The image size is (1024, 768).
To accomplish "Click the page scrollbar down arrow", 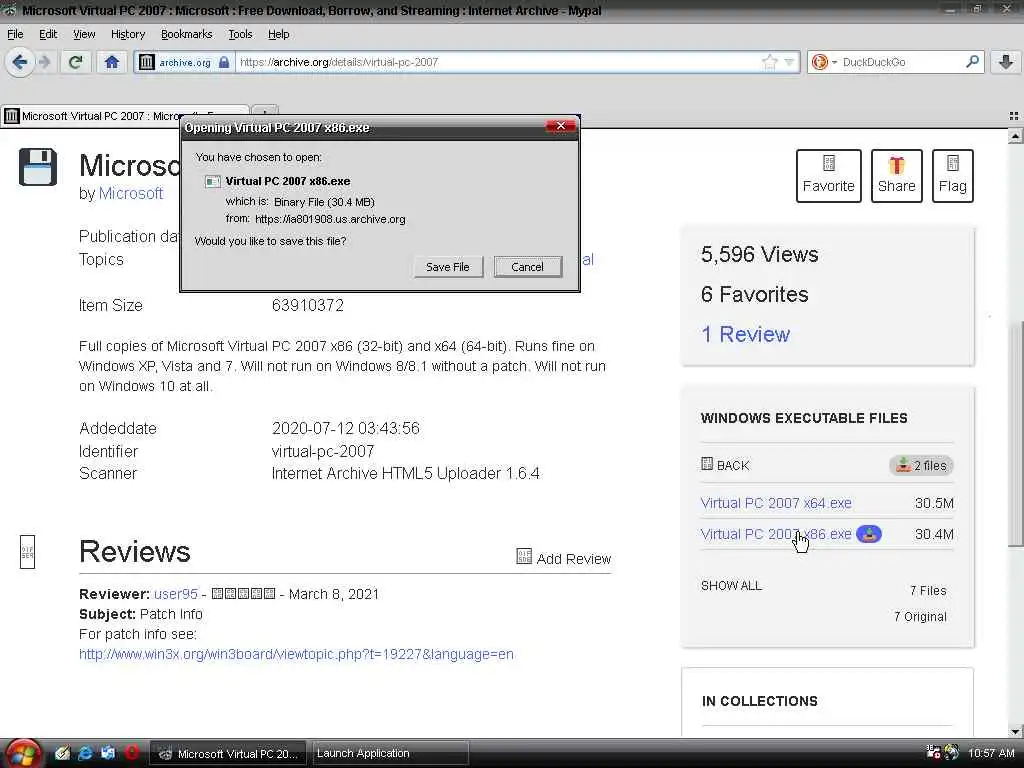I will click(x=1015, y=731).
